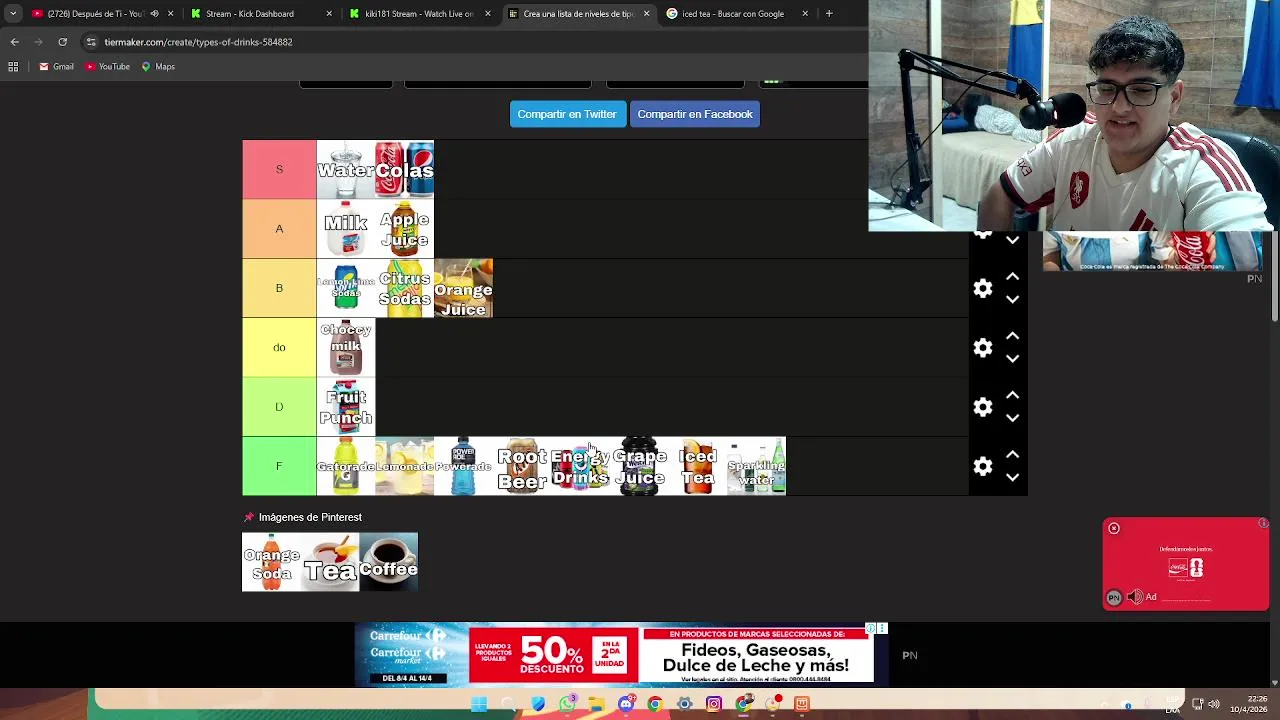Close the iced tea Google tab
The width and height of the screenshot is (1280, 720).
[805, 13]
